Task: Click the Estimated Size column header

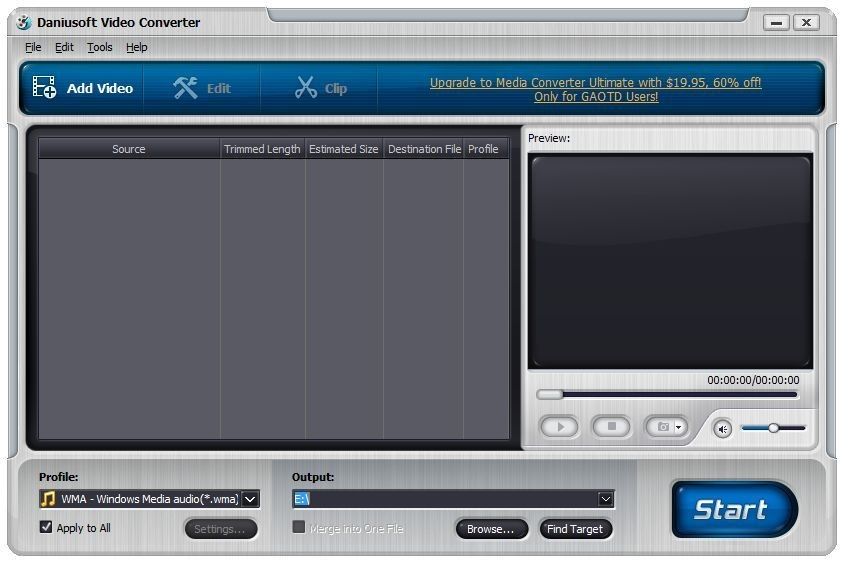Action: [x=344, y=149]
